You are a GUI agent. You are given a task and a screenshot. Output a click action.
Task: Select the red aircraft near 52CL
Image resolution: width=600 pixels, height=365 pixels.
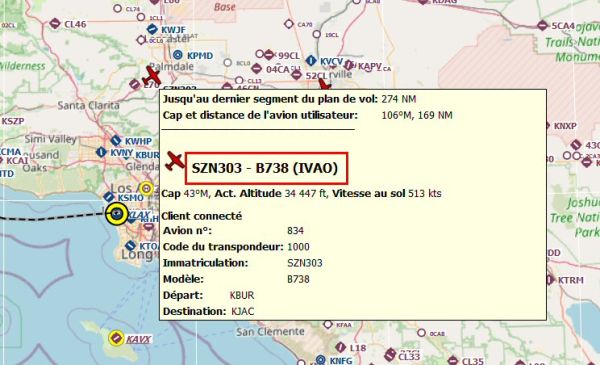(324, 84)
